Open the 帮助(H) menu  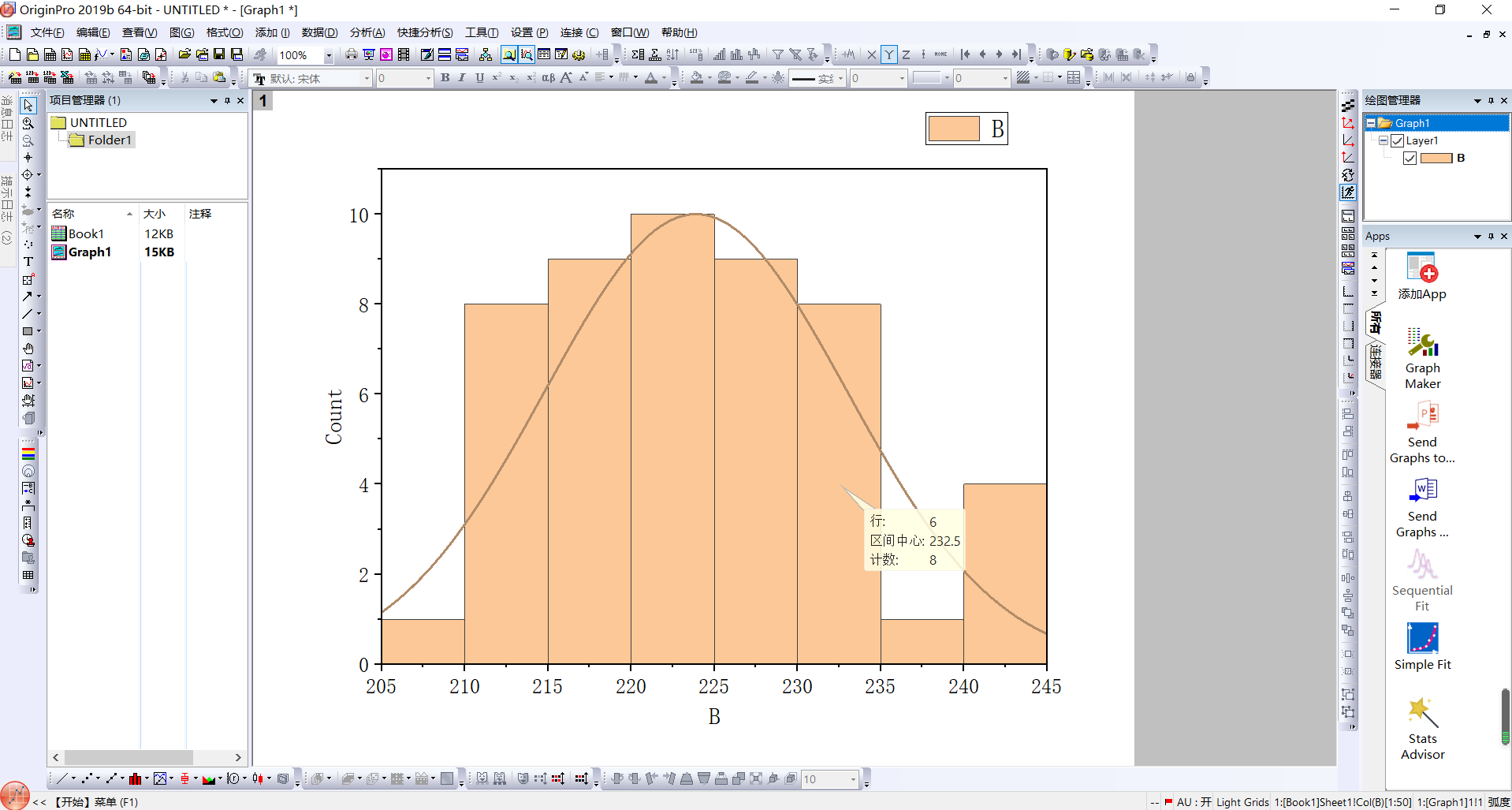pyautogui.click(x=679, y=32)
